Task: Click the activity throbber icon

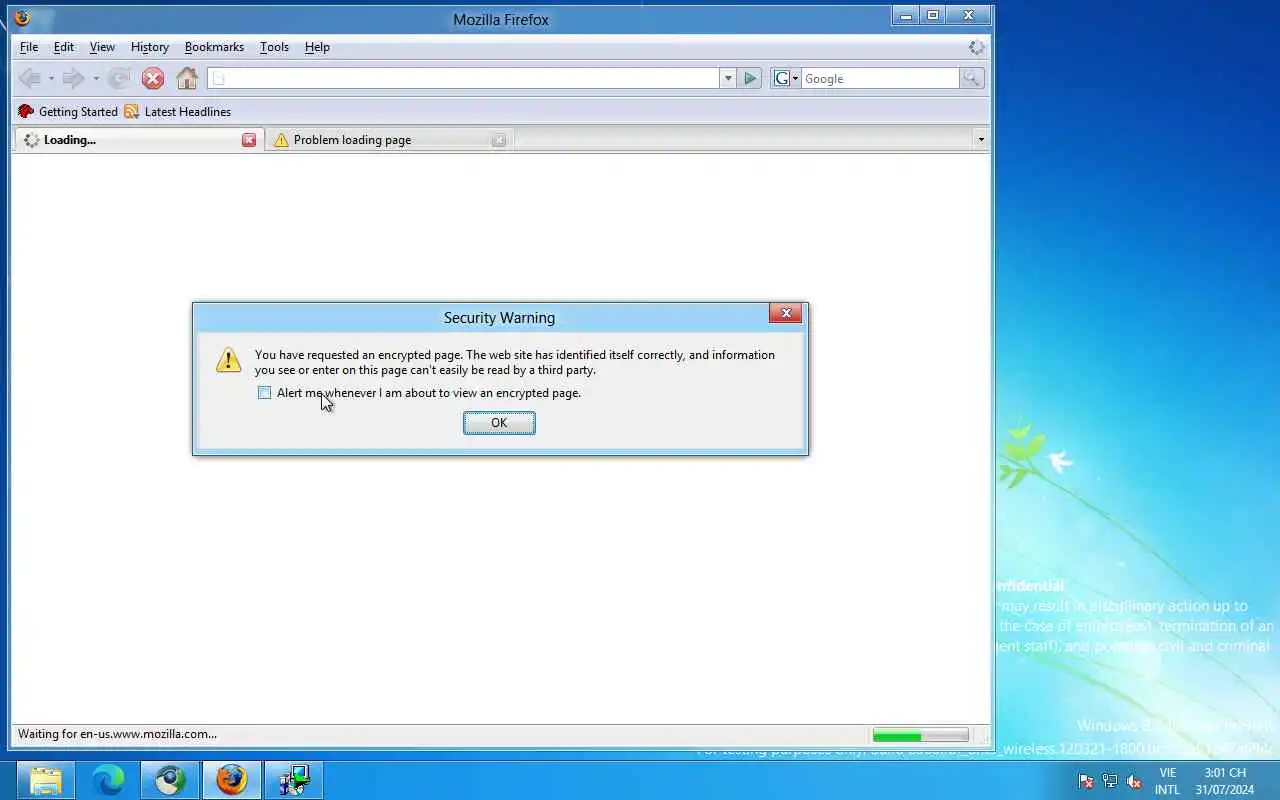Action: coord(976,47)
